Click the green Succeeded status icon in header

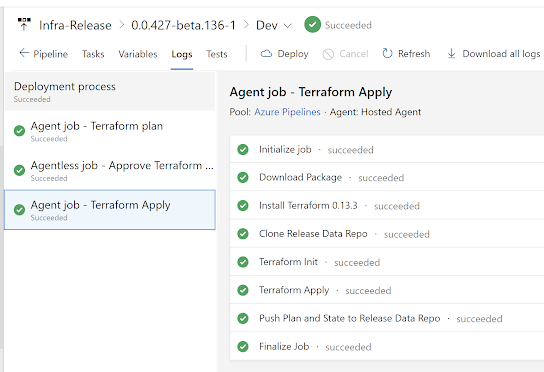pos(312,25)
